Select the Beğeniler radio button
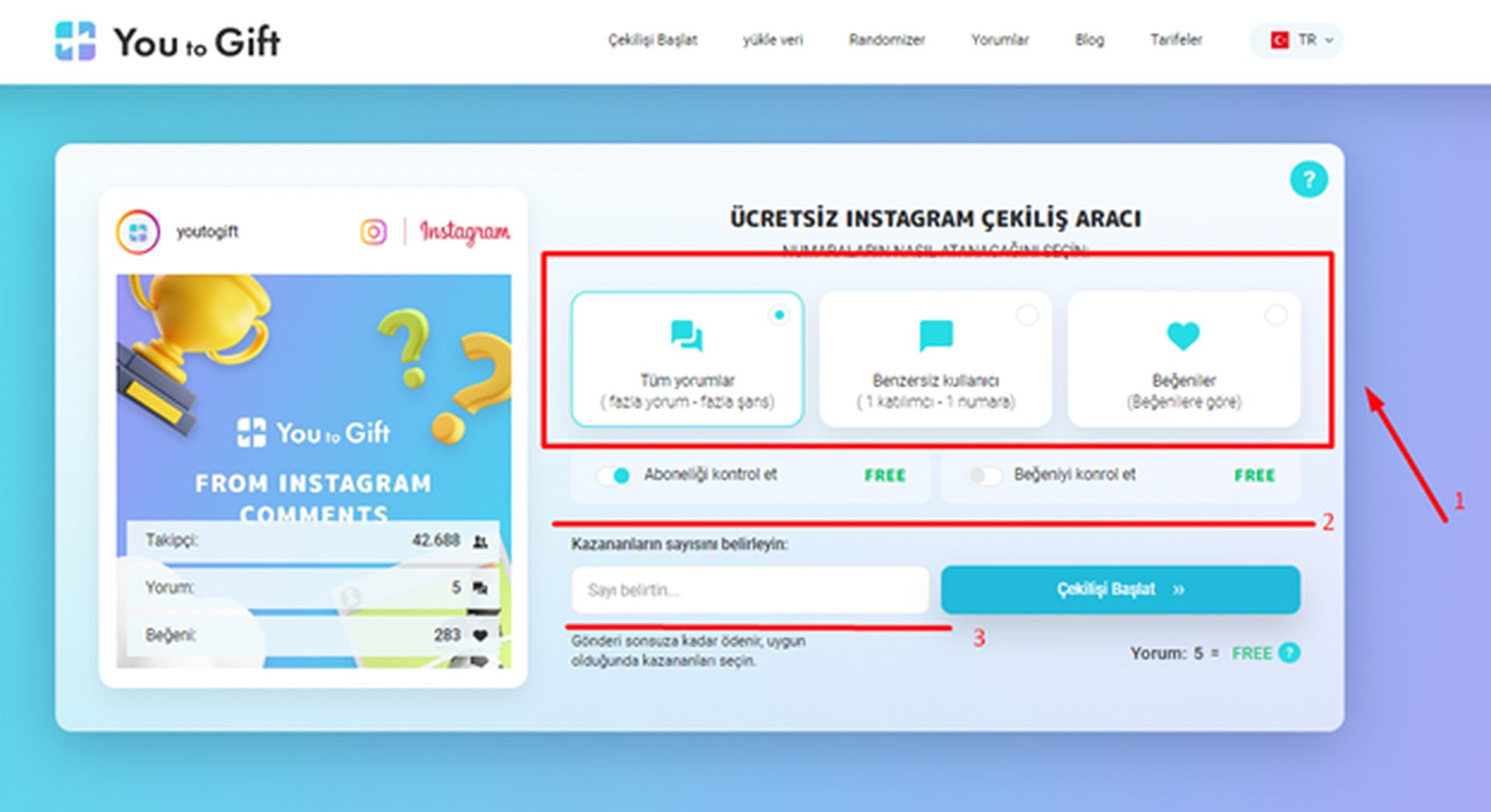Image resolution: width=1491 pixels, height=812 pixels. 1277,315
